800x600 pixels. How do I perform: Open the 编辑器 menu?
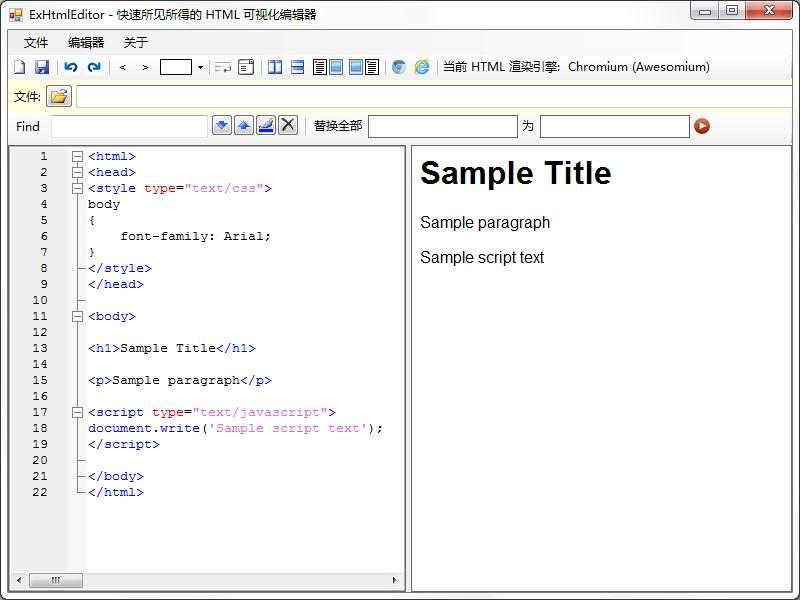[x=86, y=43]
